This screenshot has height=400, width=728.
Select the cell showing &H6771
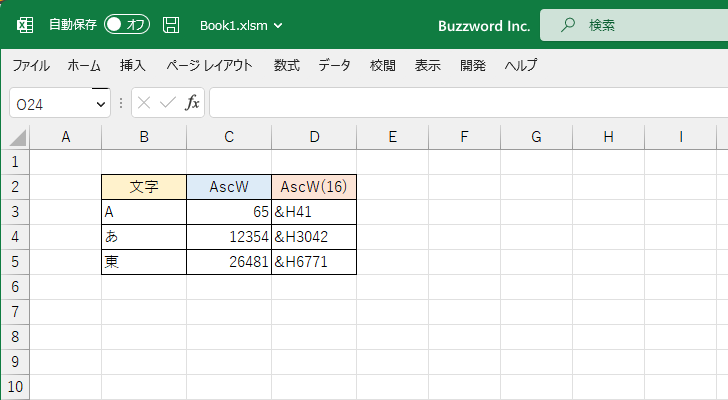[314, 262]
